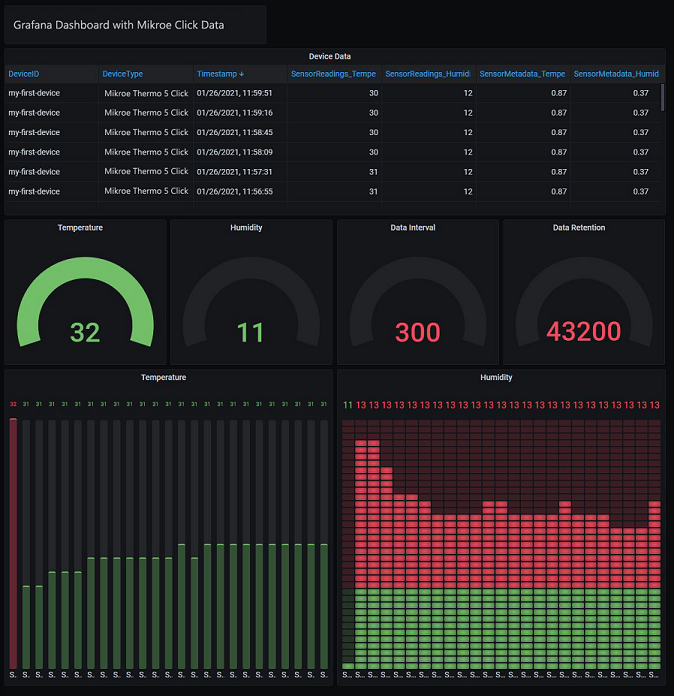
Task: Click the tall red bar in Temperature chart
Action: (13, 543)
